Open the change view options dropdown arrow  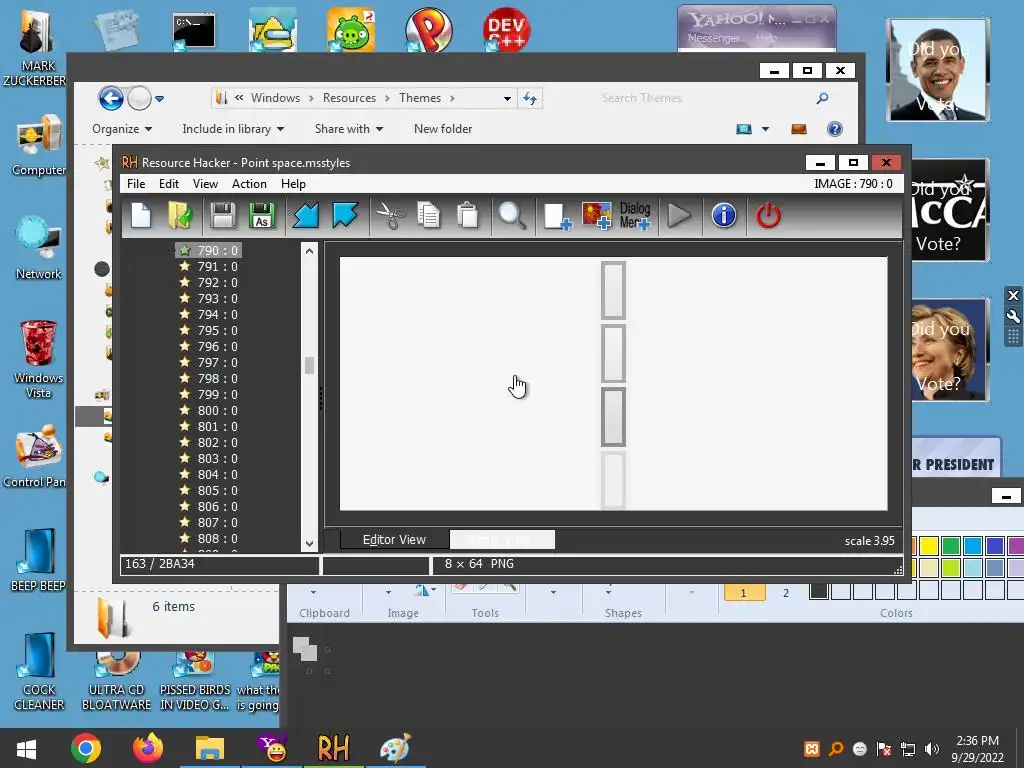[x=765, y=129]
